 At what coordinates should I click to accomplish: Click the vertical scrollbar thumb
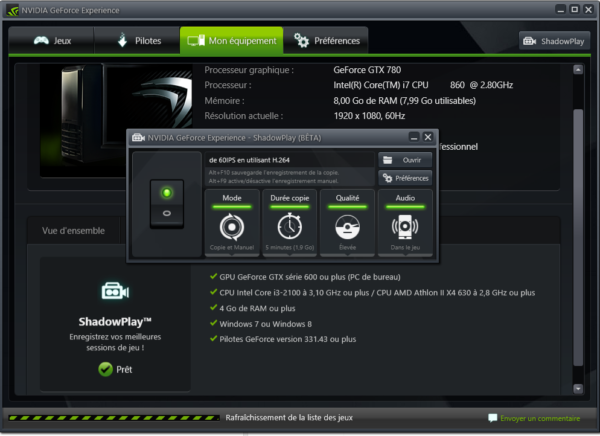point(578,237)
